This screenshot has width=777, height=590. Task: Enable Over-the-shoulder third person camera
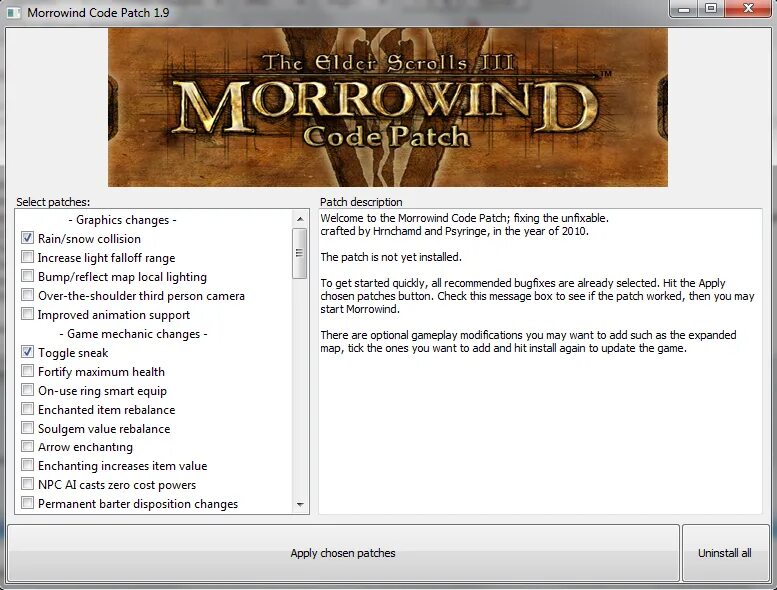click(27, 295)
